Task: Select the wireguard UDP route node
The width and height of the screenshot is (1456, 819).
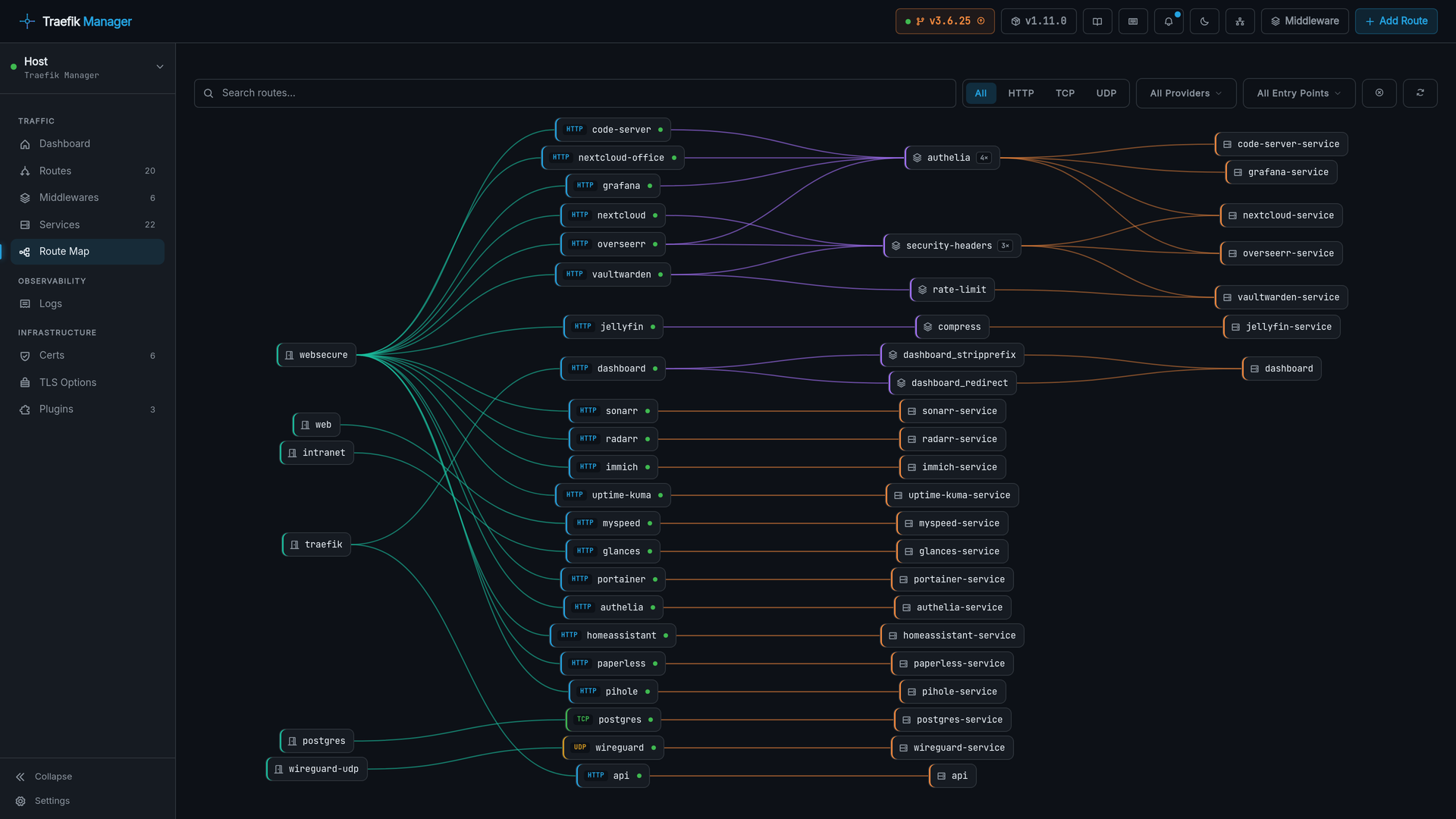Action: pos(613,748)
